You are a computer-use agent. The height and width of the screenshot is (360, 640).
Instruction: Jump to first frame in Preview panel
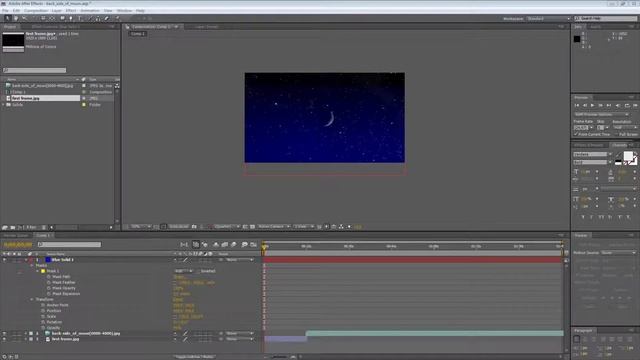[577, 106]
